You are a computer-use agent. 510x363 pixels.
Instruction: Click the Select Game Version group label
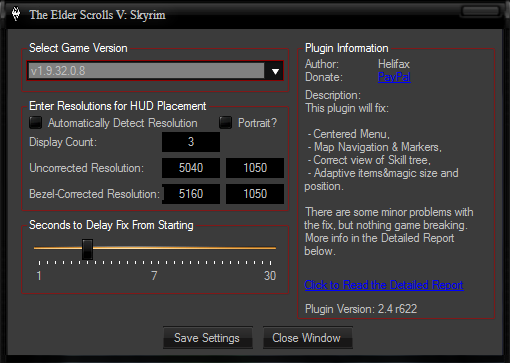78,48
